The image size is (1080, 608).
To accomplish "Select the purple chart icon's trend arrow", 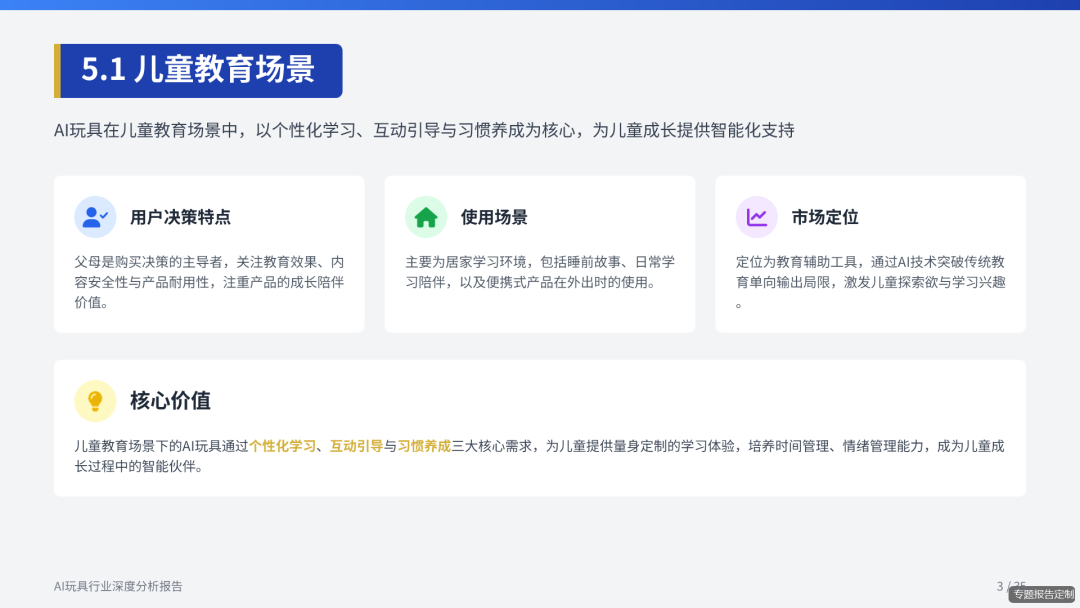I will (757, 214).
